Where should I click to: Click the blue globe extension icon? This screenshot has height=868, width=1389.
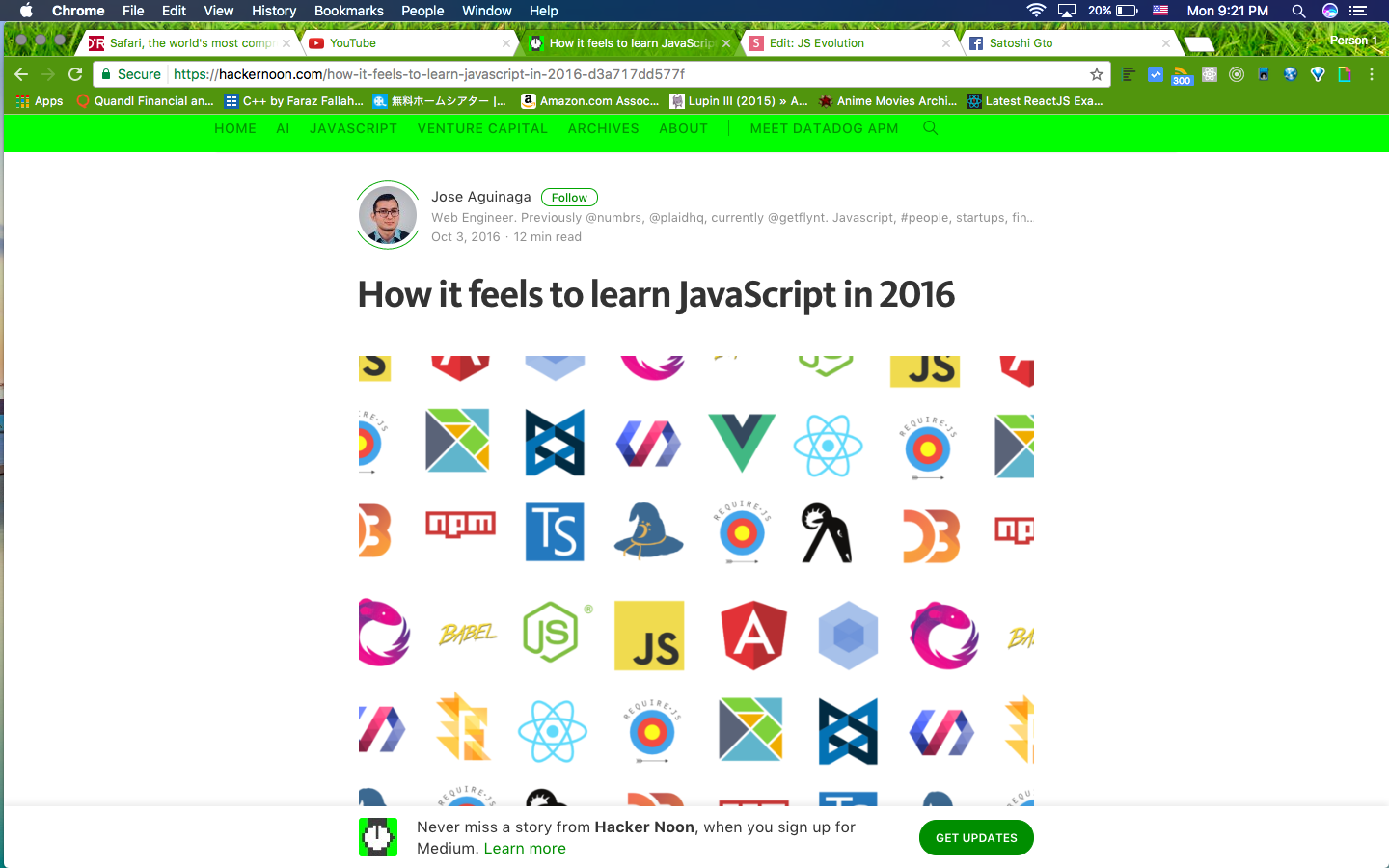pyautogui.click(x=1291, y=74)
